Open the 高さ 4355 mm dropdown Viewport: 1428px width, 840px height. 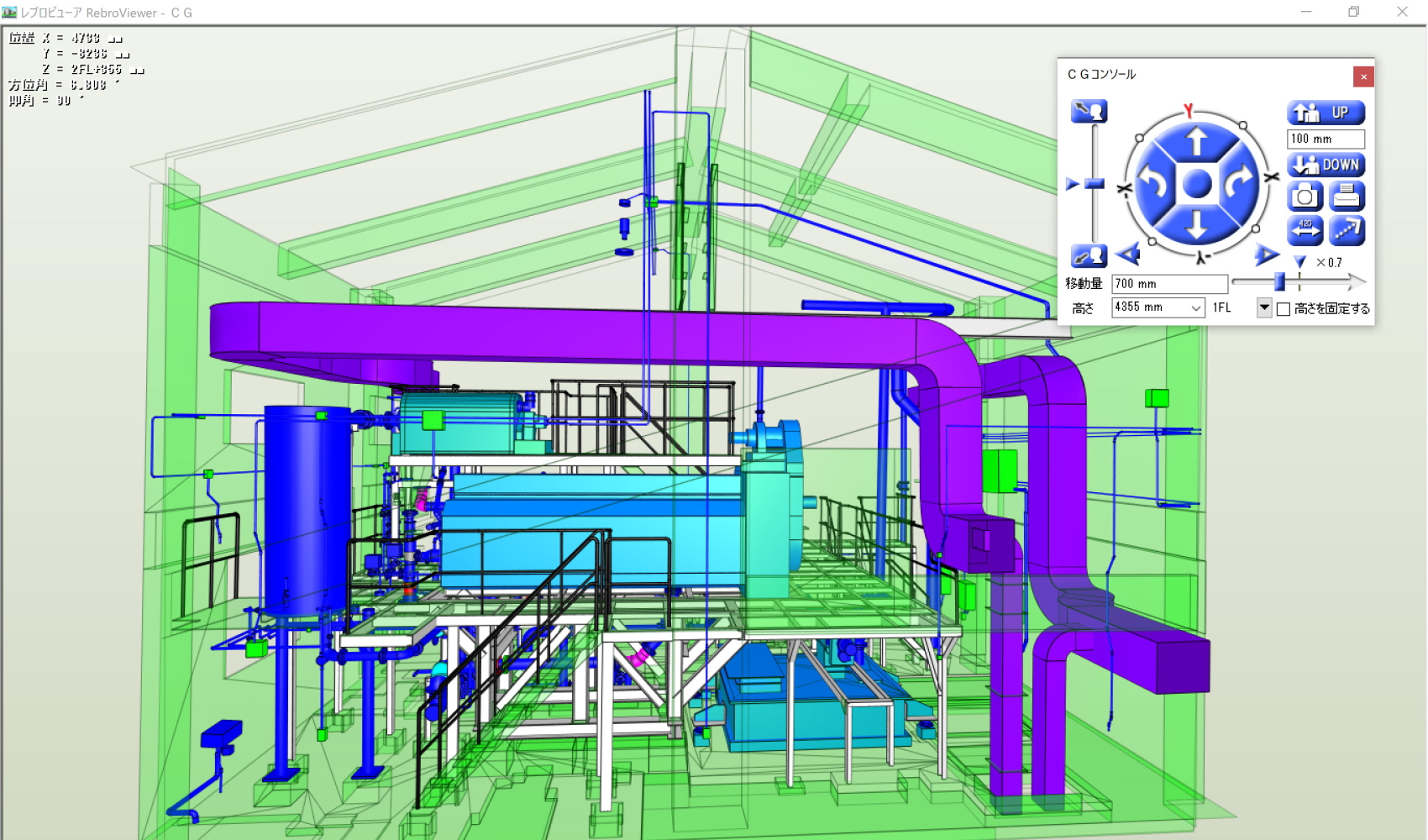click(x=1196, y=308)
